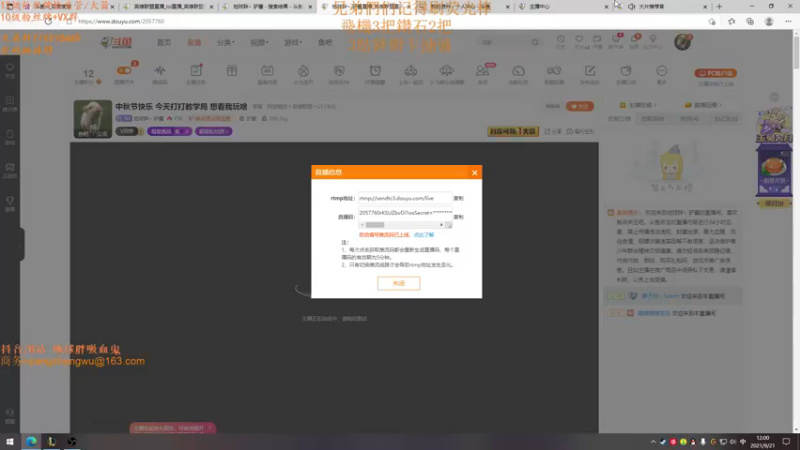Open the alarm clock reminder icon
Image resolution: width=800 pixels, height=450 pixels.
click(x=375, y=71)
